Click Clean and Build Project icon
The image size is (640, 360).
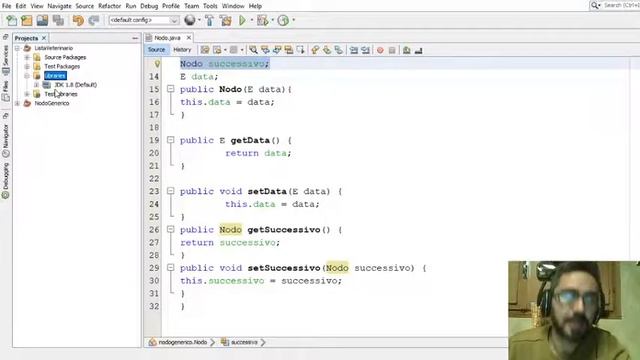coord(225,20)
